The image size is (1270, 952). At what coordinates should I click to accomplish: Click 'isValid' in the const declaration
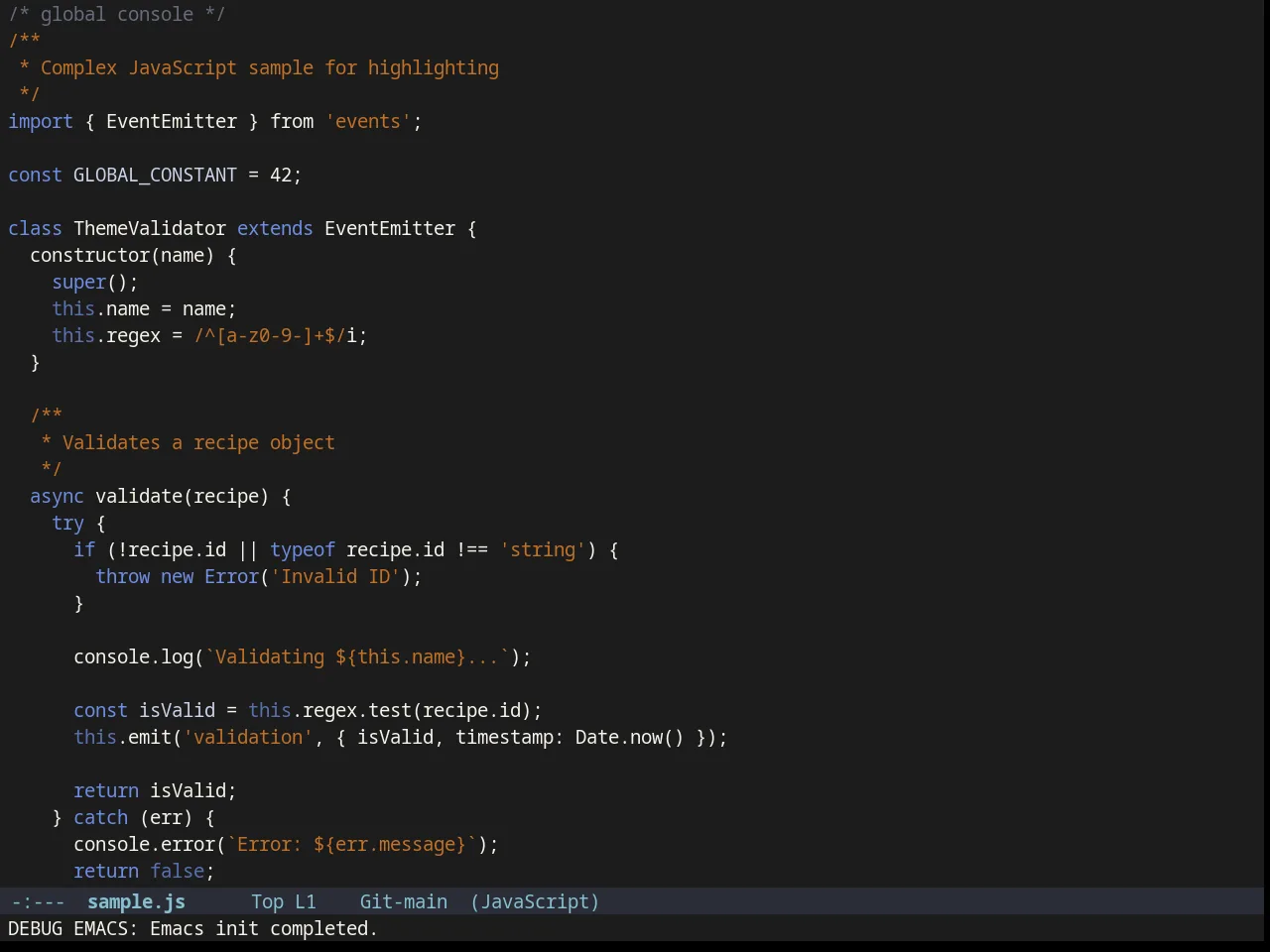click(177, 710)
